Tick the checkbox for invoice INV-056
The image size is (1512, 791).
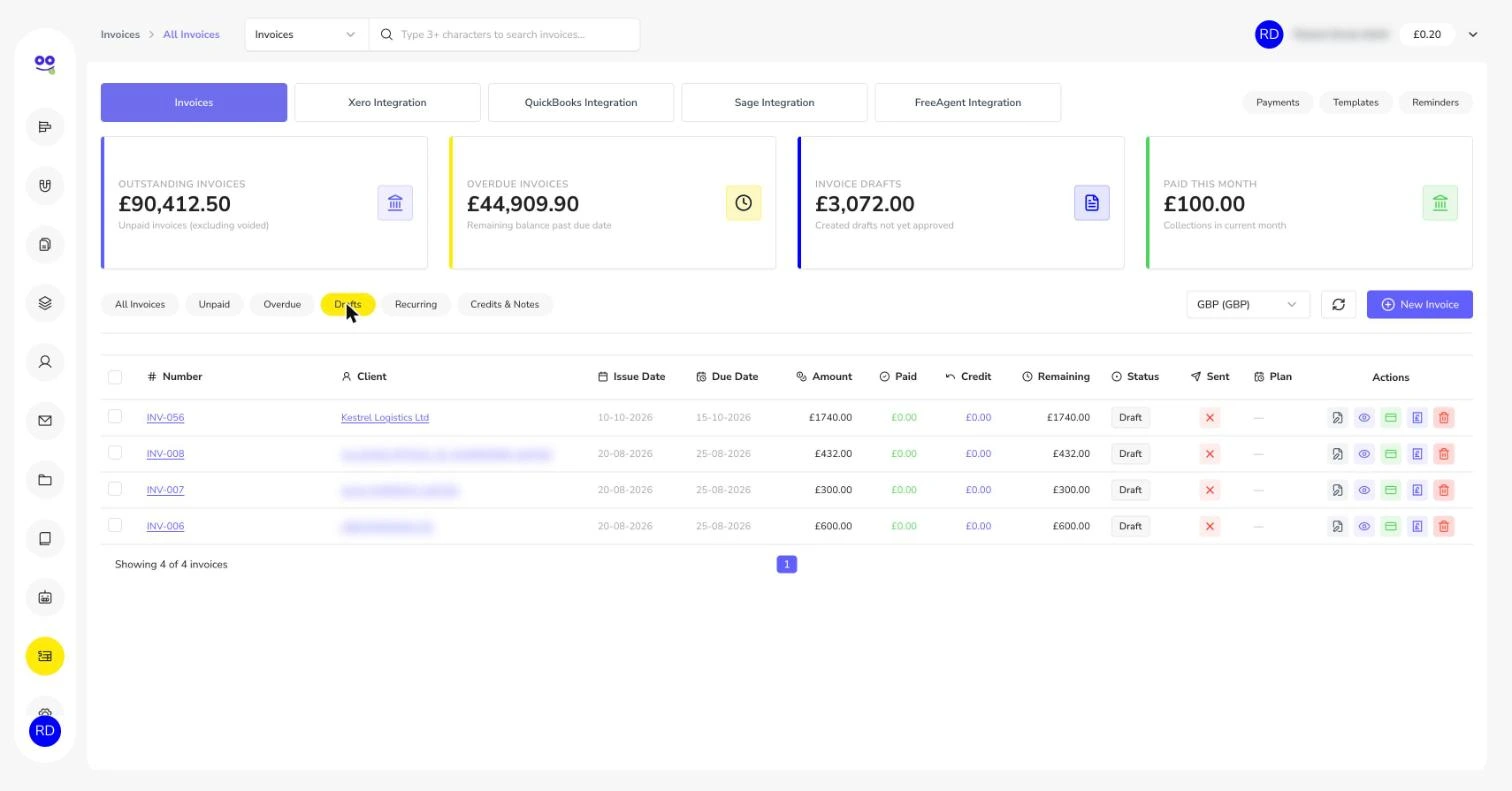(115, 417)
